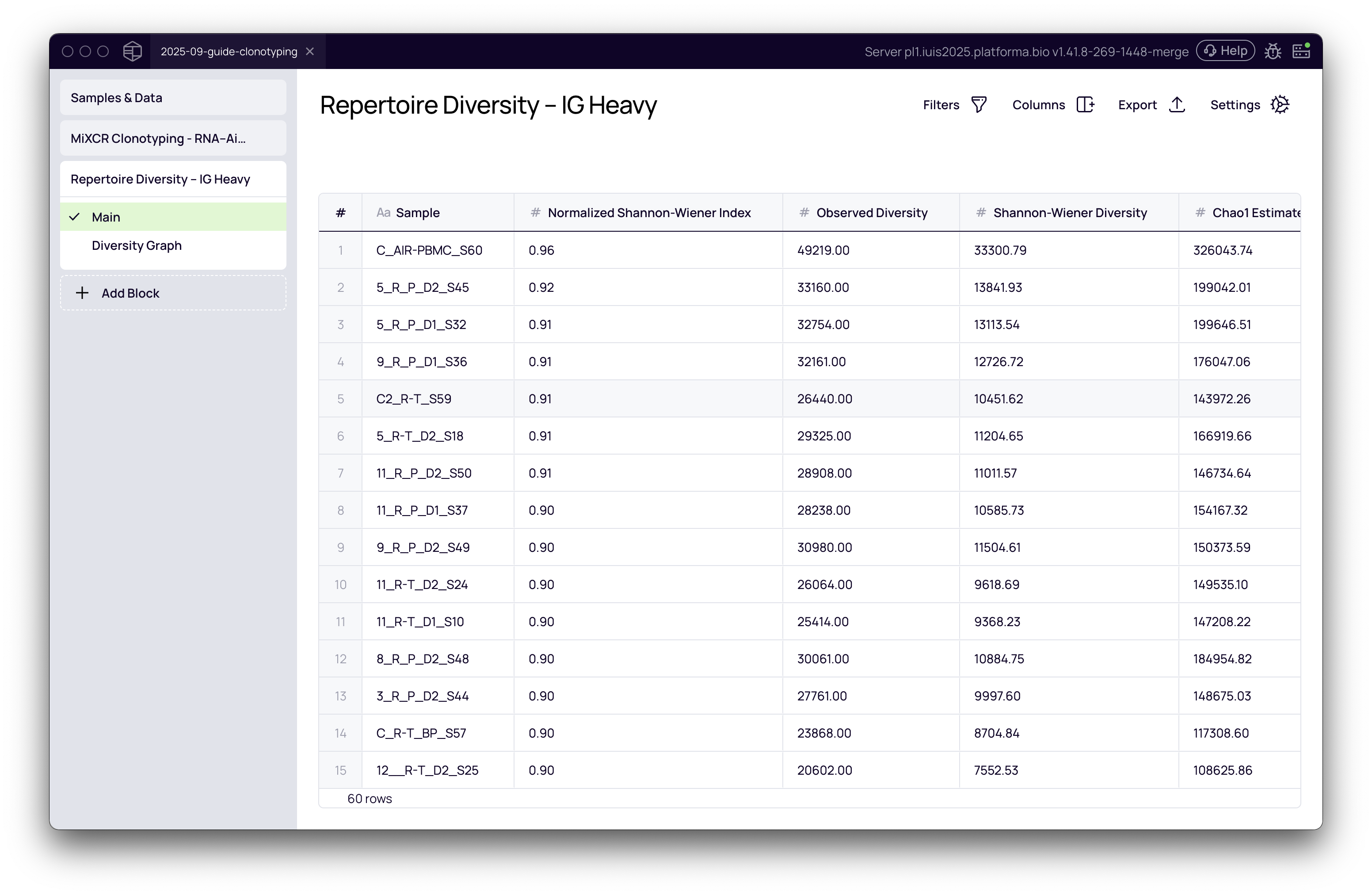Open the Settings gear icon
The height and width of the screenshot is (895, 1372).
(1280, 104)
